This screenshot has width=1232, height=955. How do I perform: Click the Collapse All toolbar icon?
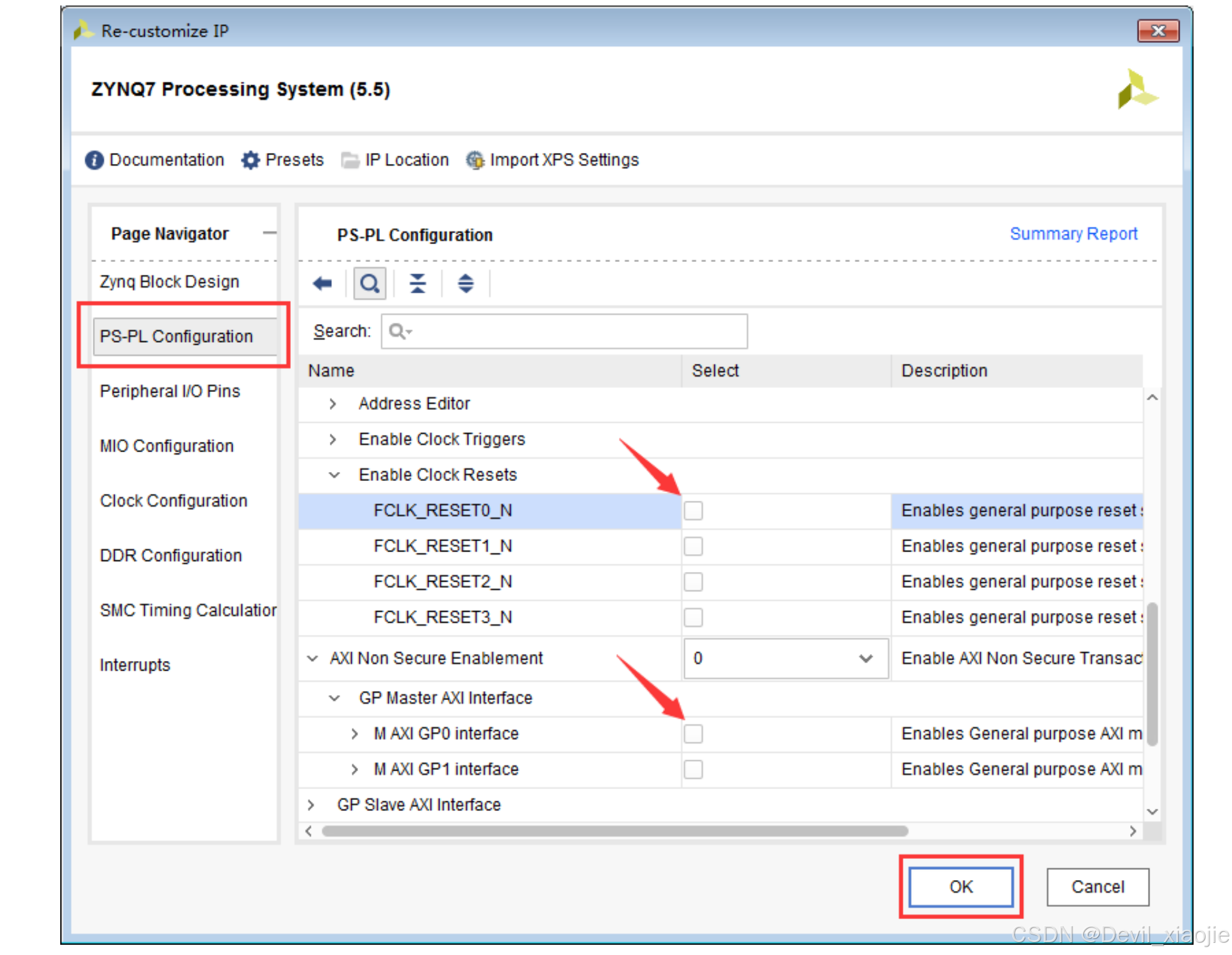point(418,283)
